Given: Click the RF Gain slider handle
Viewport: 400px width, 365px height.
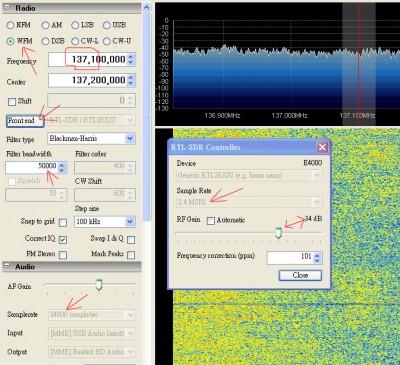Looking at the screenshot, I should pyautogui.click(x=279, y=233).
